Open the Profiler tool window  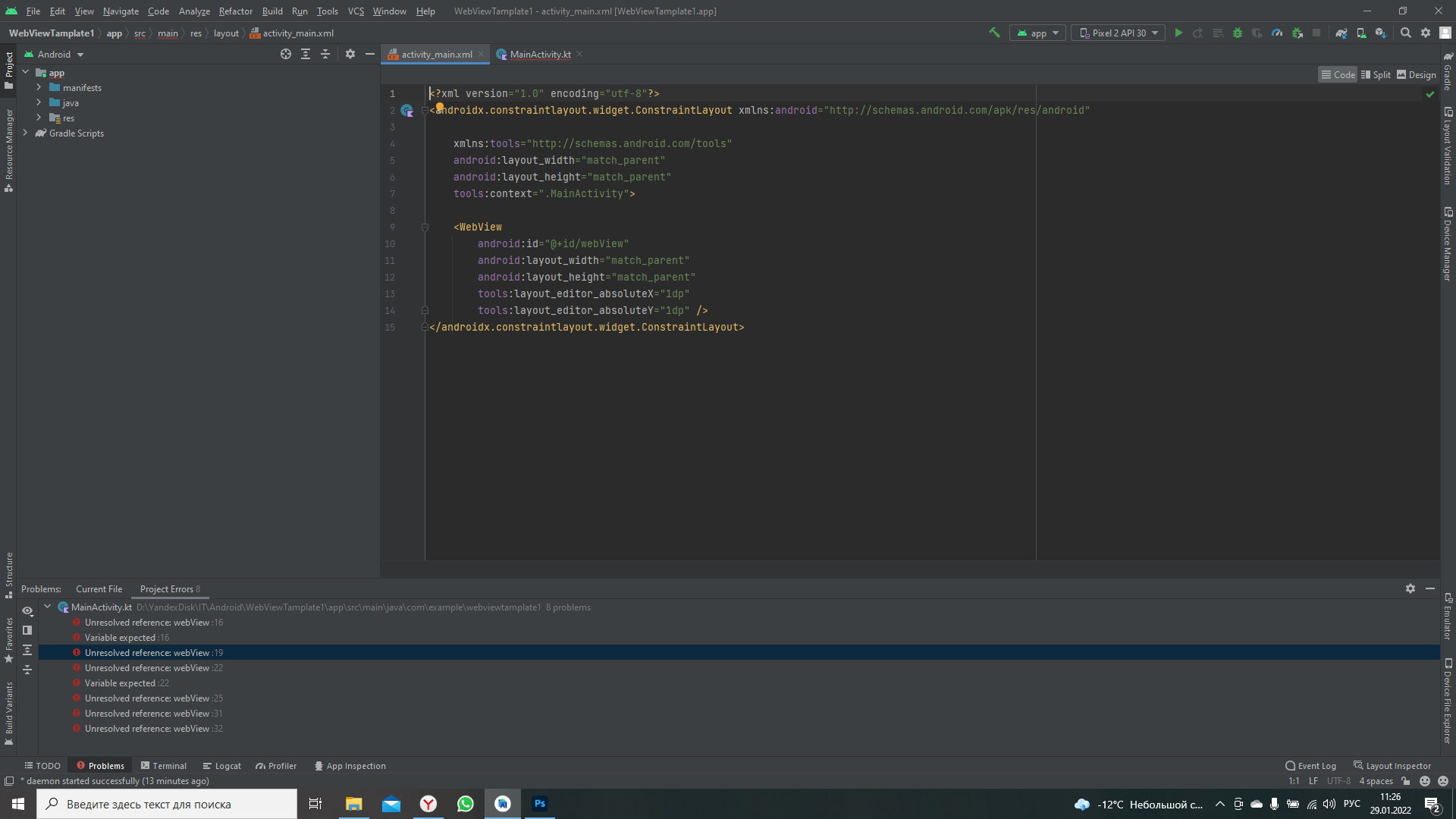tap(276, 765)
